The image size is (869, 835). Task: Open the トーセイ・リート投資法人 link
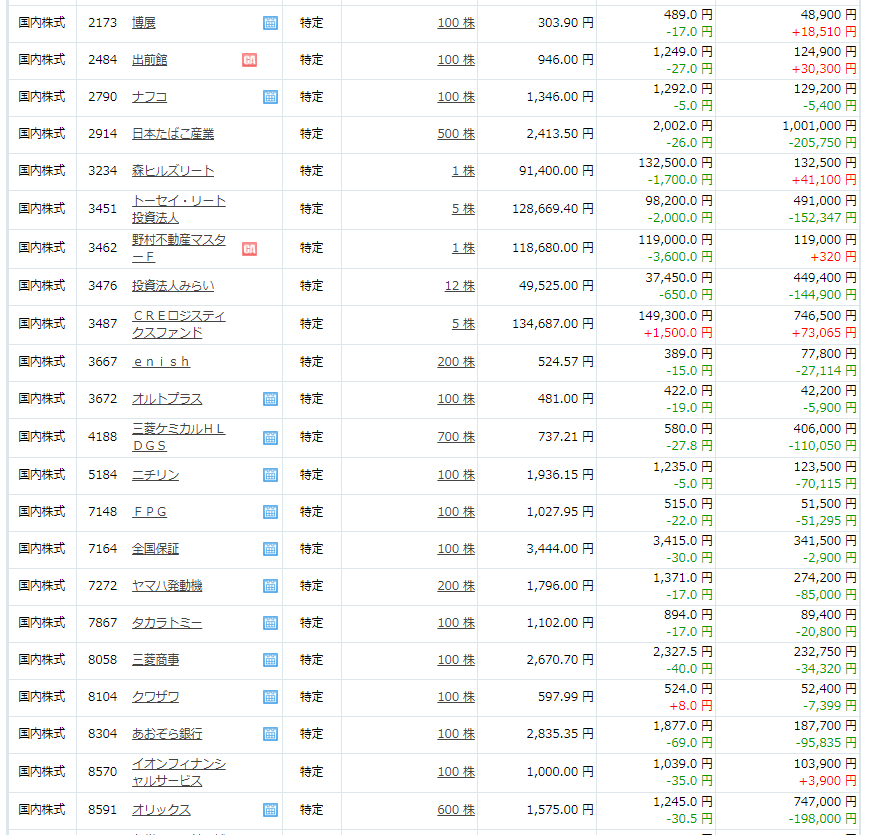[x=178, y=209]
